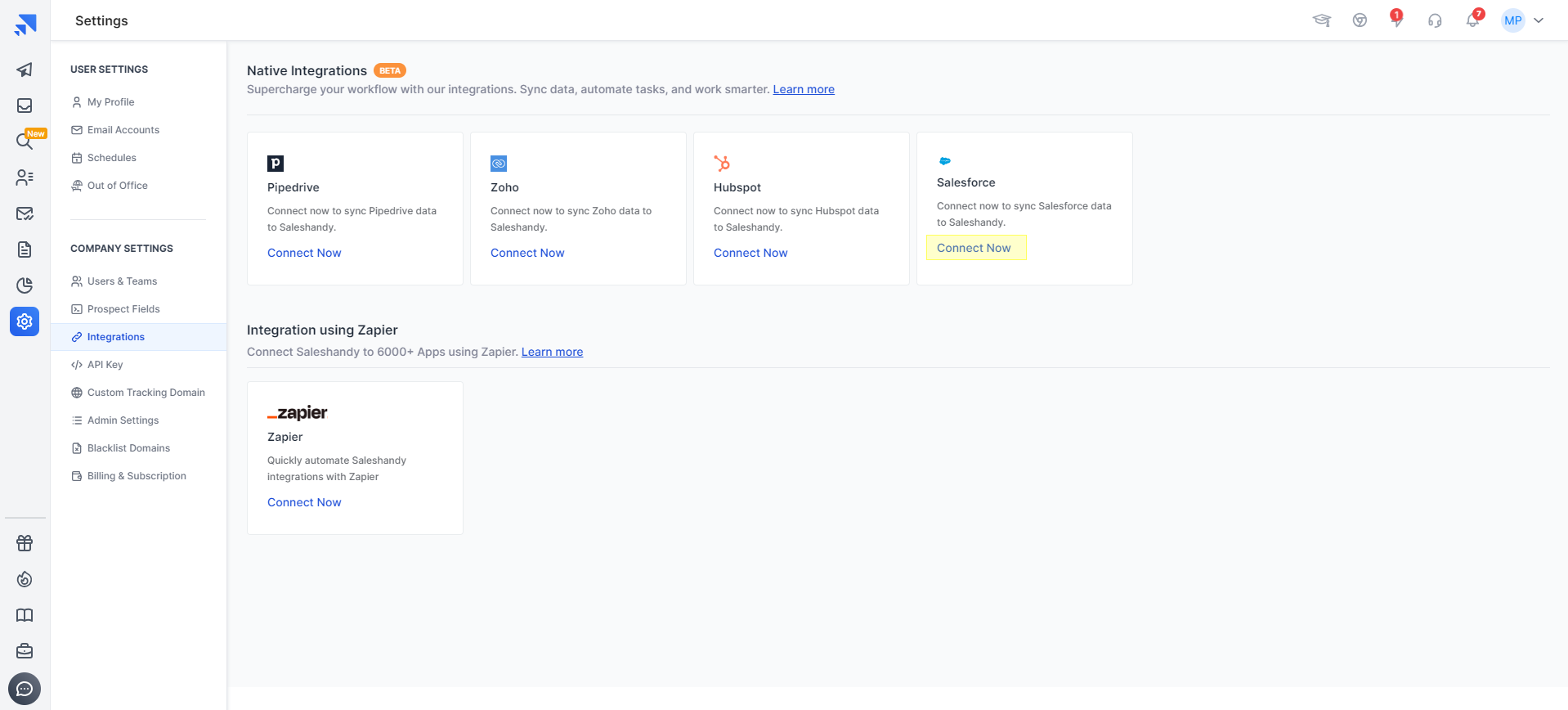Open the Prospects people-list icon in the sidebar
This screenshot has width=1568, height=710.
tap(25, 177)
